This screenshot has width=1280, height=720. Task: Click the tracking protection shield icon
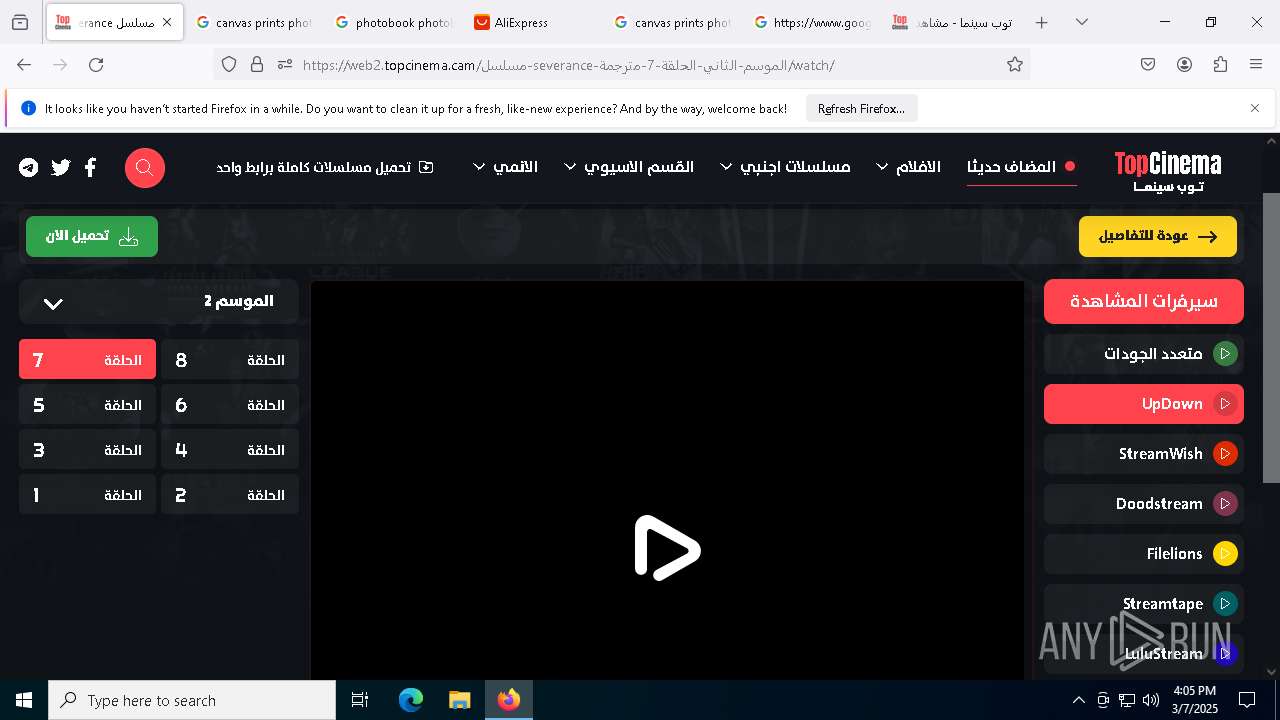click(x=229, y=65)
